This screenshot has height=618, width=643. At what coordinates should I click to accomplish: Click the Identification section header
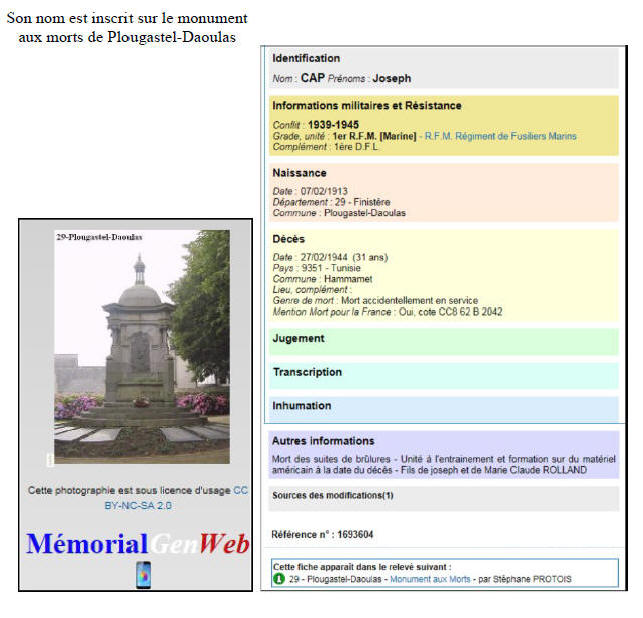click(x=306, y=59)
